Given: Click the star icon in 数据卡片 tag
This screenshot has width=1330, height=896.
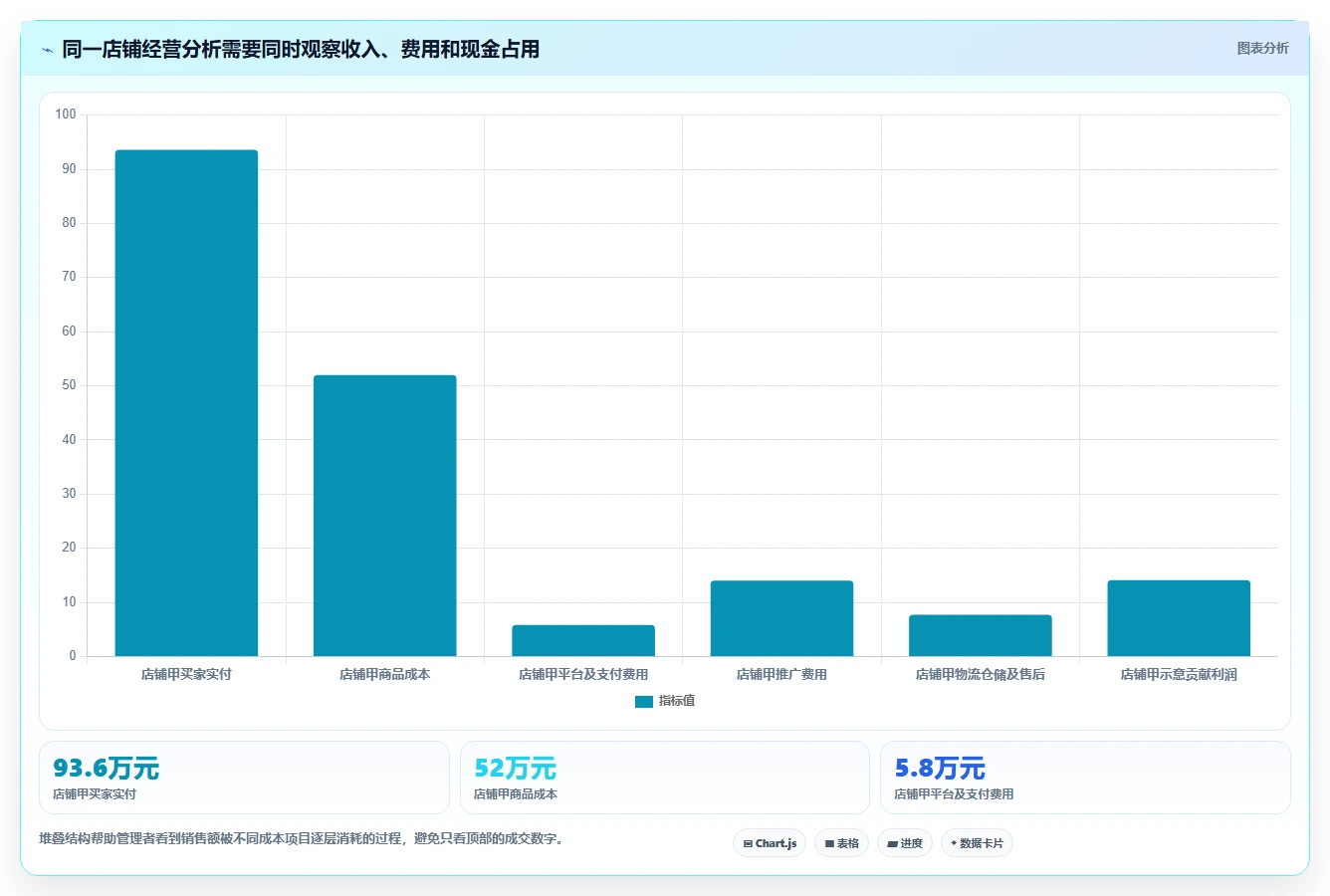Looking at the screenshot, I should click(954, 843).
